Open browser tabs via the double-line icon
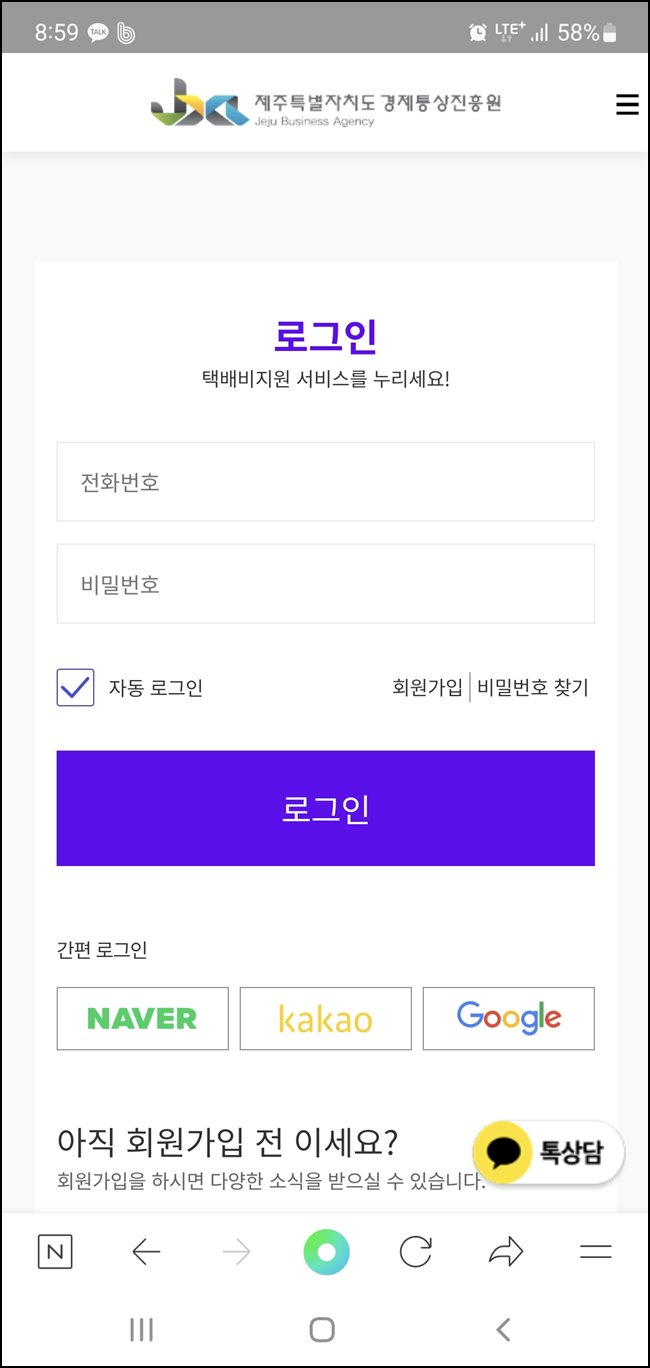 (595, 1250)
